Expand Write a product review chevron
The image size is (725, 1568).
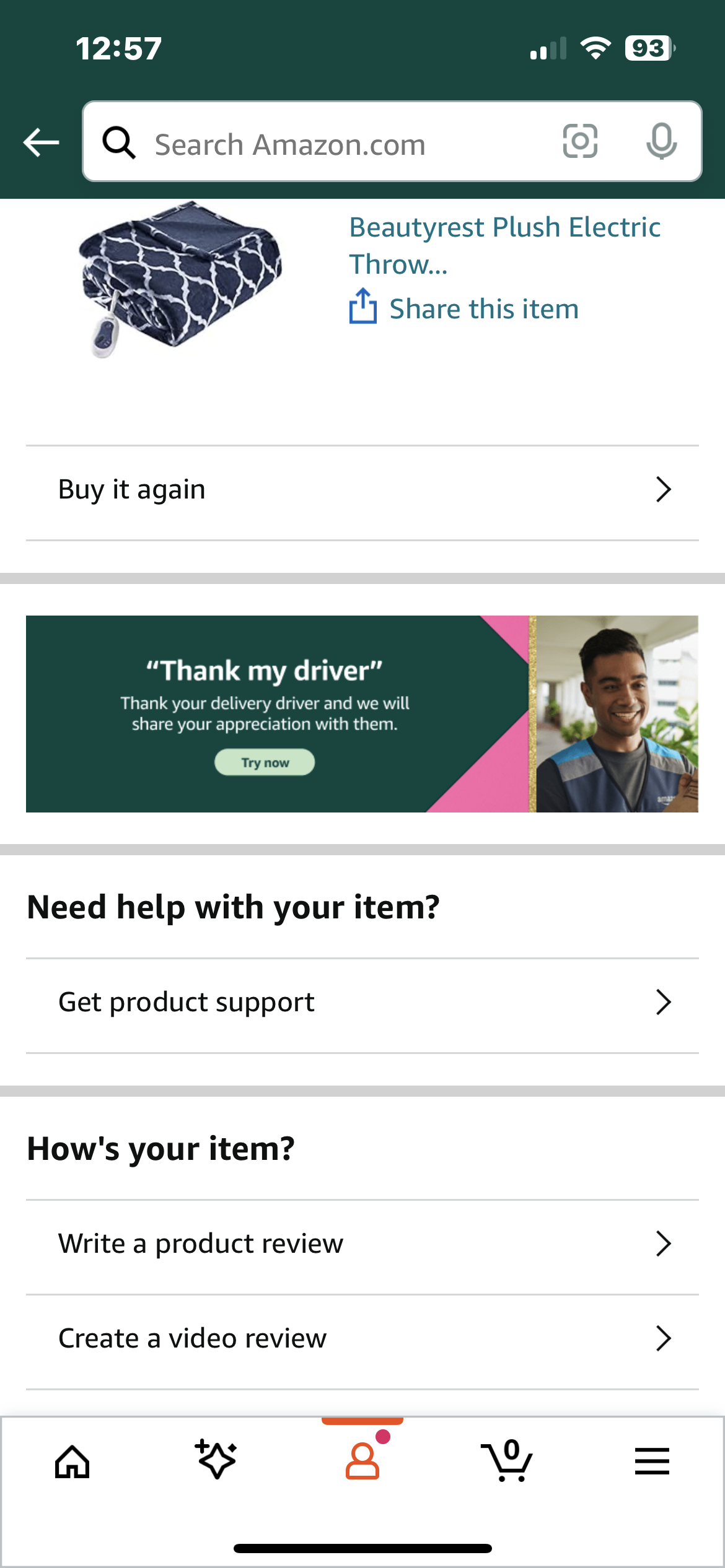[x=664, y=1244]
